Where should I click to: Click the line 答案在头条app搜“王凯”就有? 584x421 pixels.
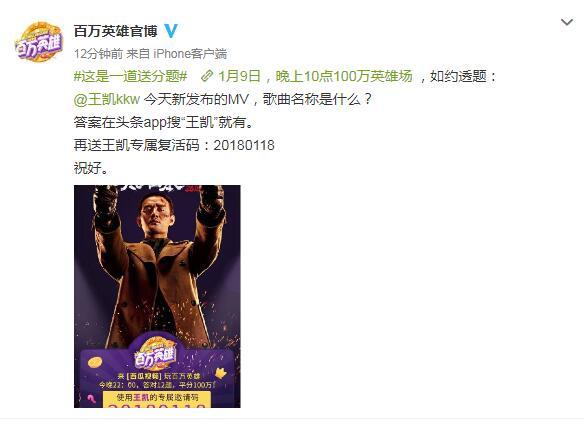(x=164, y=122)
